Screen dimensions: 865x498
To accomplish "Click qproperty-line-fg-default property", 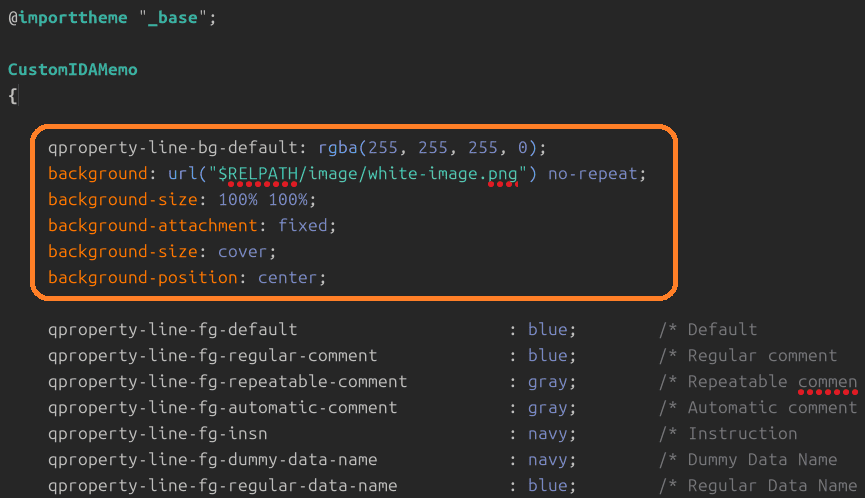I will point(173,329).
